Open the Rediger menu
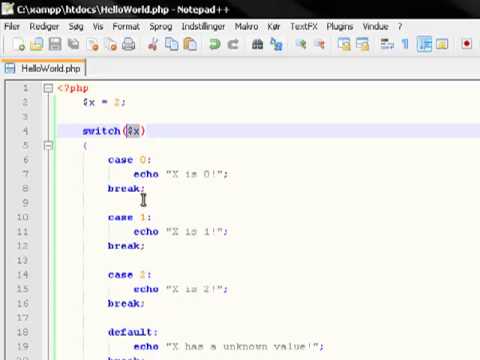Image resolution: width=480 pixels, height=360 pixels. tap(44, 27)
